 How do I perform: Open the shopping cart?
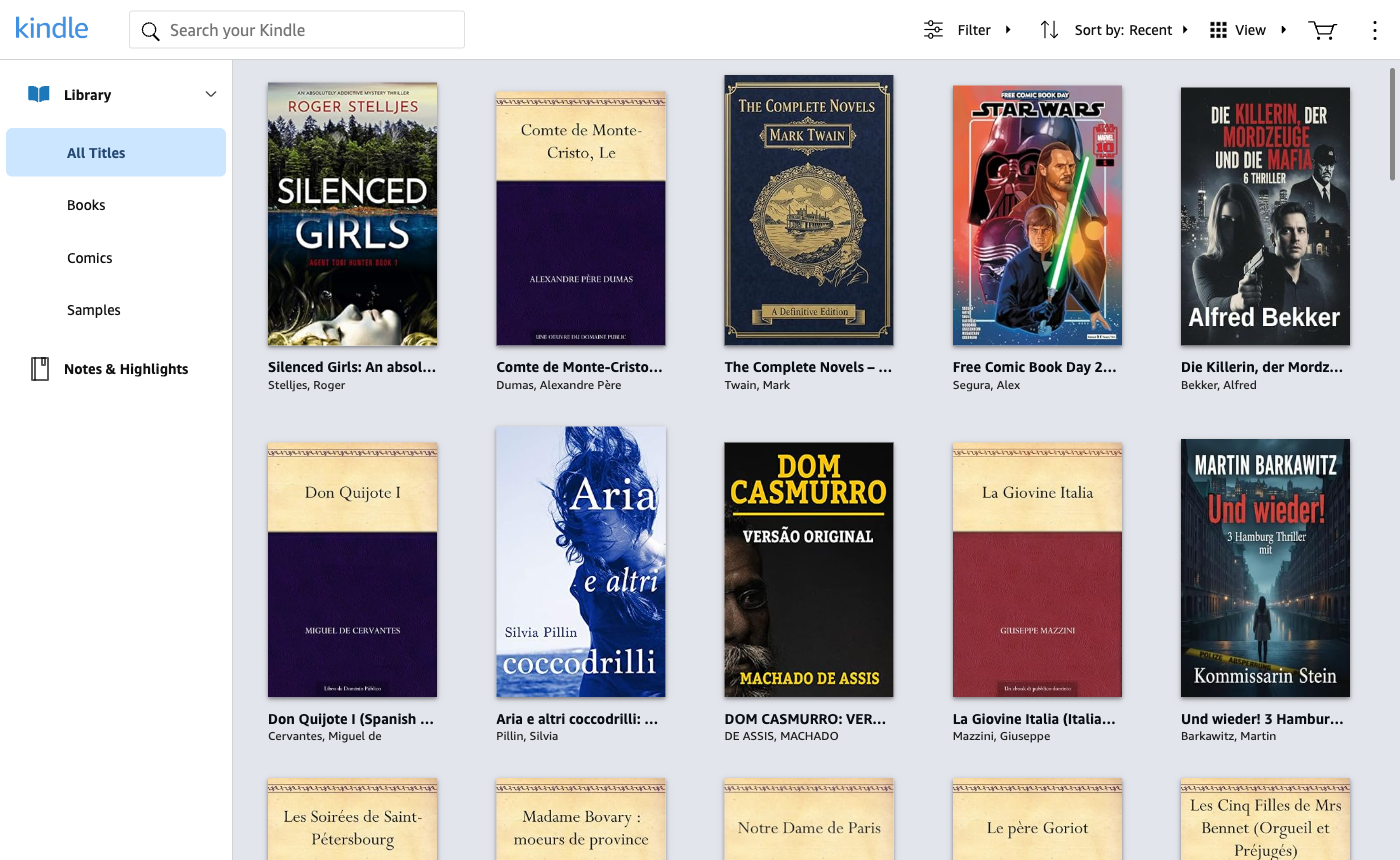pos(1322,30)
